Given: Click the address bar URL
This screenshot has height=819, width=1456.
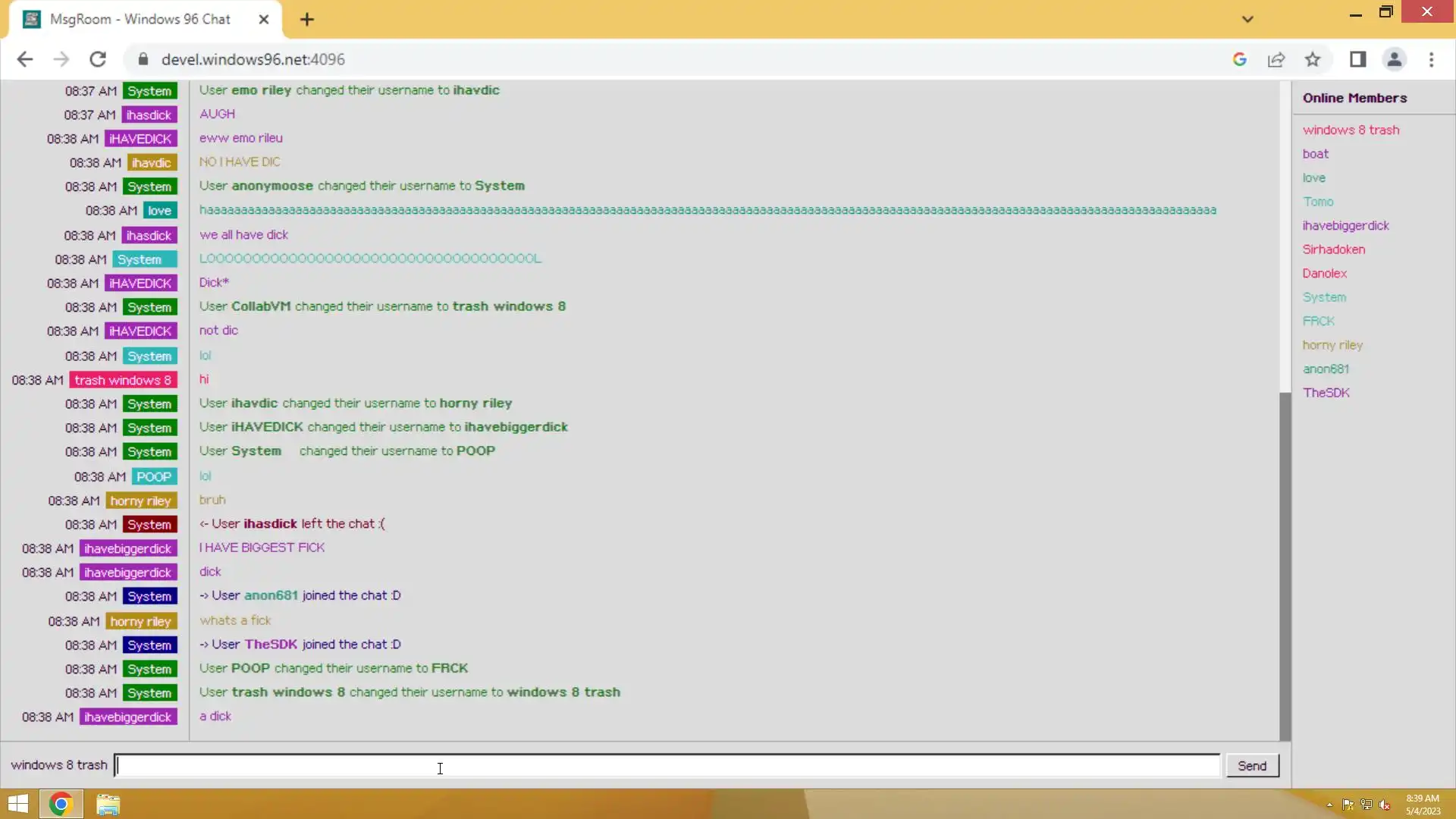Looking at the screenshot, I should 253,59.
